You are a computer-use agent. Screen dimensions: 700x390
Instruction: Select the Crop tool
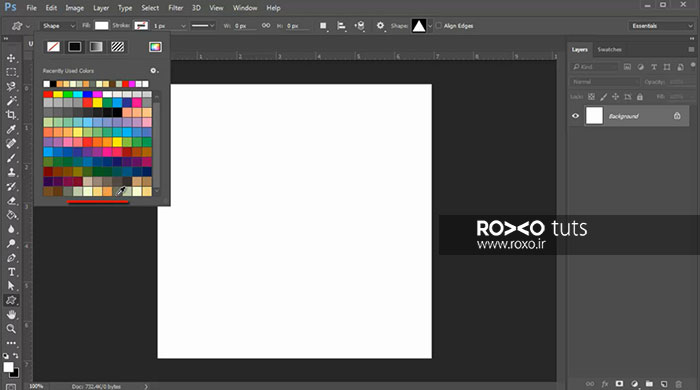11,115
